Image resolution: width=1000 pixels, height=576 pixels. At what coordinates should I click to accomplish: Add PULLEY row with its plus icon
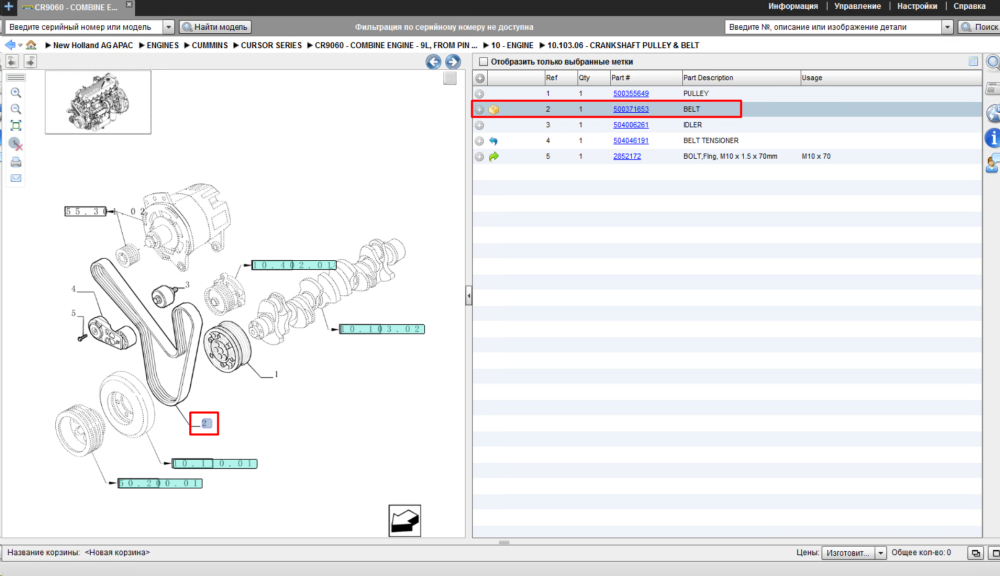(x=480, y=94)
